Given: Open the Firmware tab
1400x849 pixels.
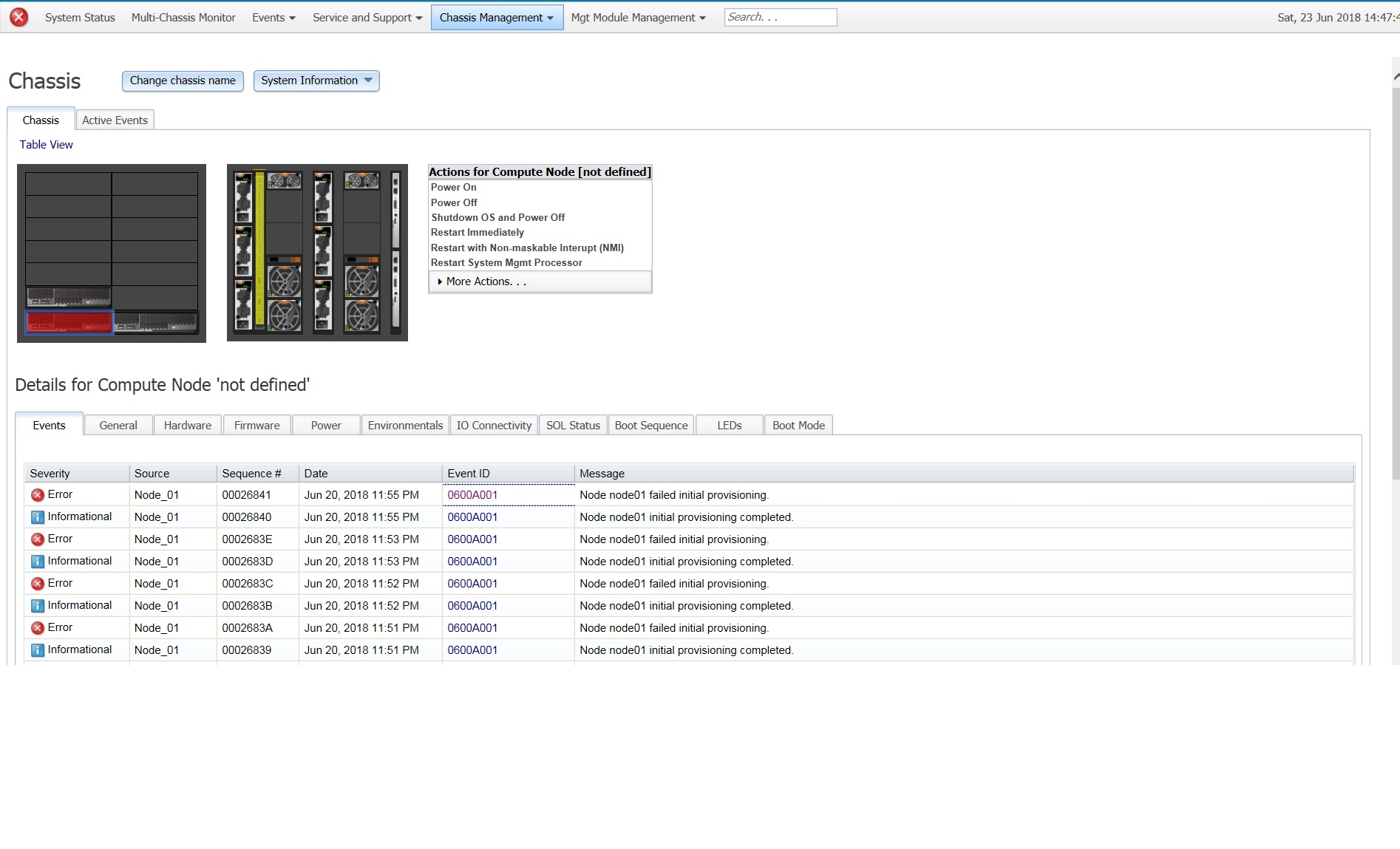Looking at the screenshot, I should point(257,425).
